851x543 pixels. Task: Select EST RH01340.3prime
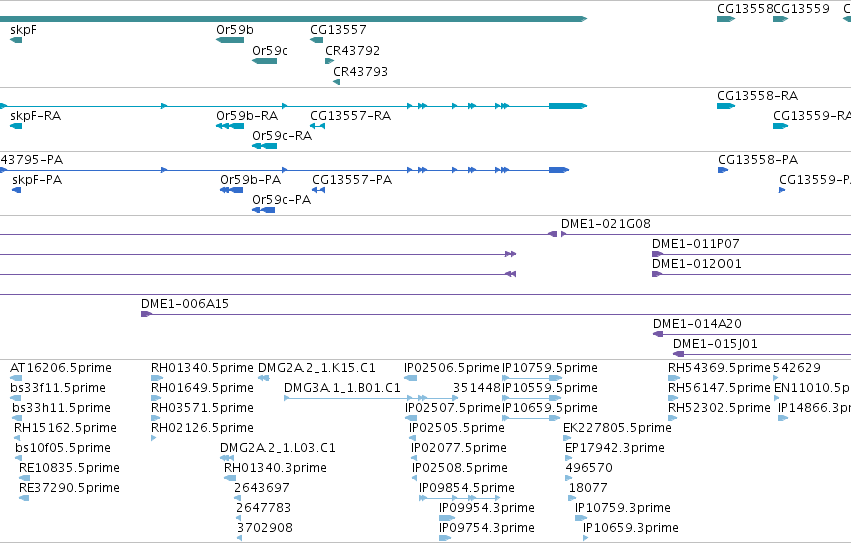click(x=230, y=478)
